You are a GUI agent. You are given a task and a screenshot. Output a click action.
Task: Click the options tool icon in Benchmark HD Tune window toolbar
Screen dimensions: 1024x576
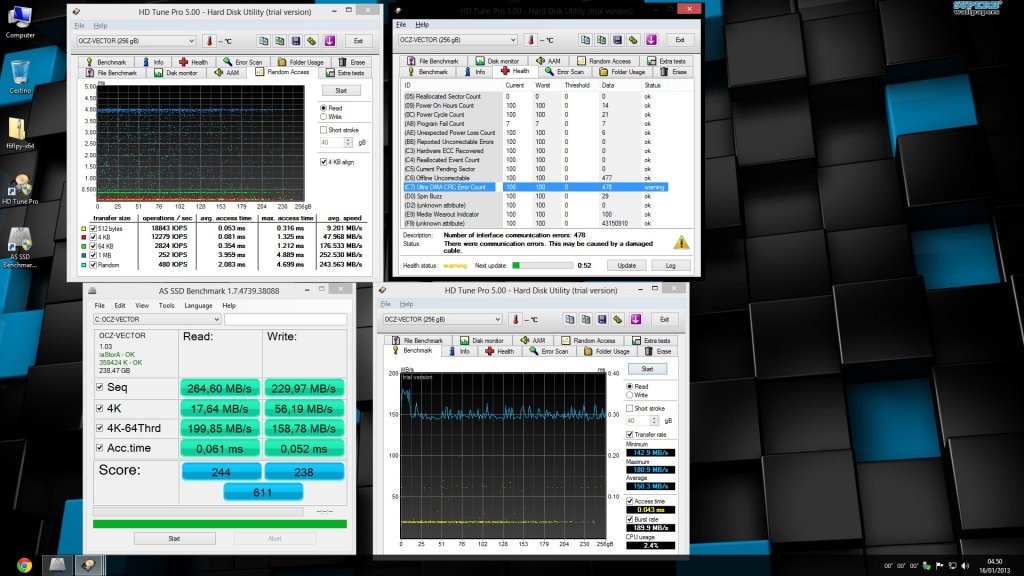tap(618, 319)
